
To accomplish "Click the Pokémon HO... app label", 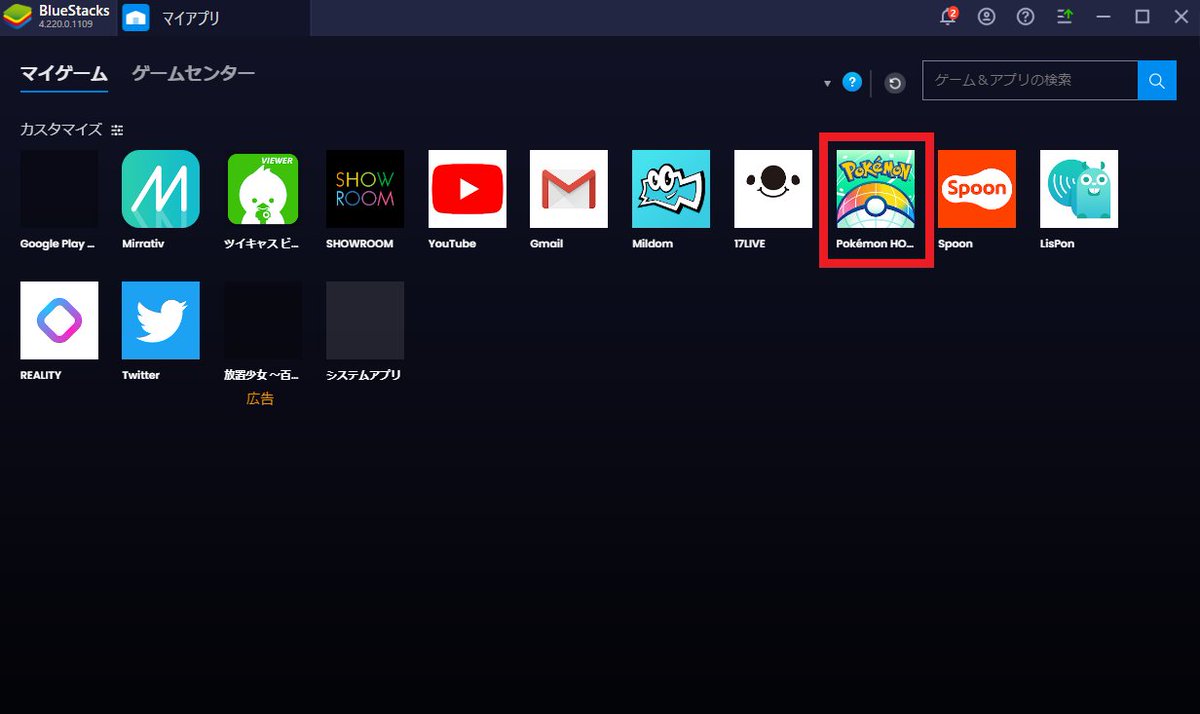I will click(x=875, y=244).
